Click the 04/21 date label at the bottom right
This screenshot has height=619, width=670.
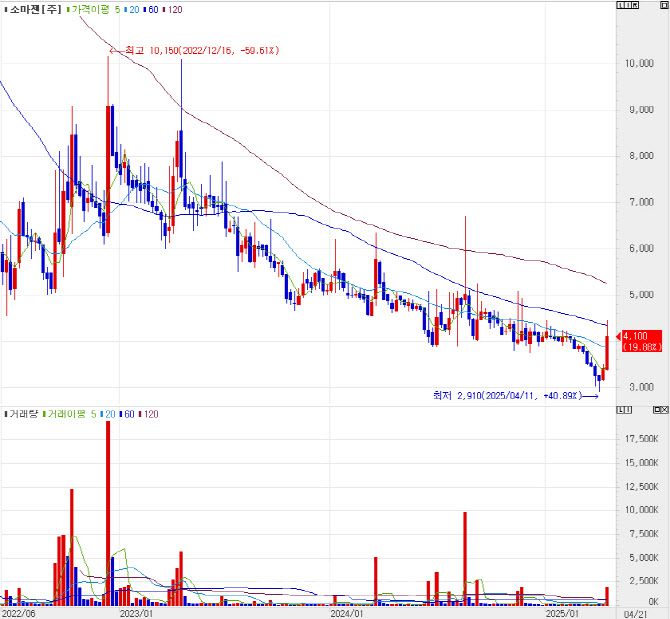point(635,613)
